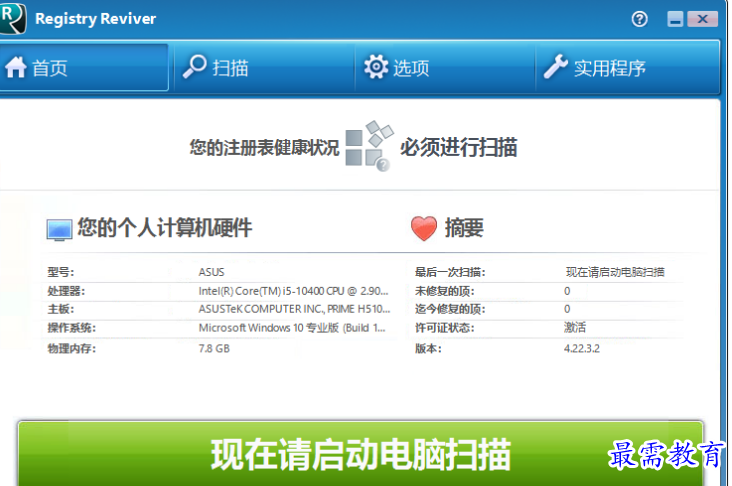732x486 pixels.
Task: Click the house icon in 首页 tab
Action: [16, 67]
